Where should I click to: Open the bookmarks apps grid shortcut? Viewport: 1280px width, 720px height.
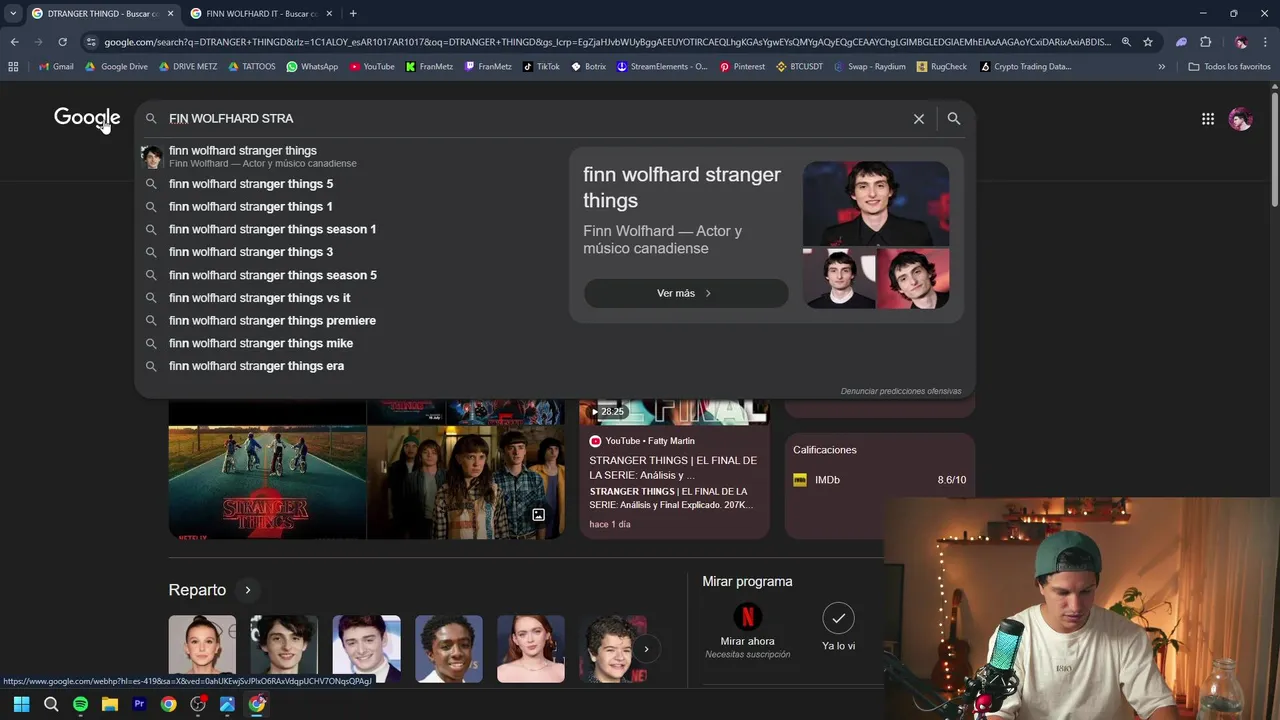[13, 67]
